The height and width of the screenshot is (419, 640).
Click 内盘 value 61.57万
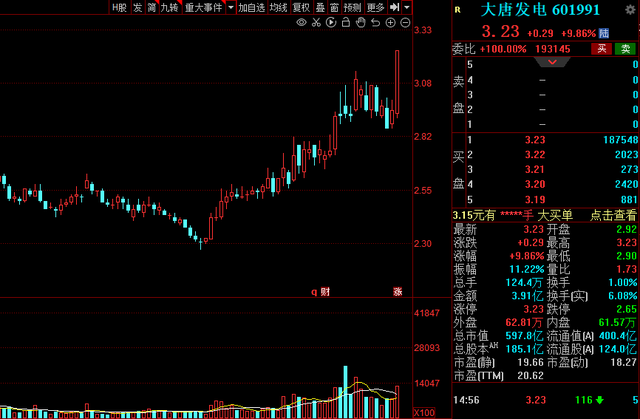(617, 322)
